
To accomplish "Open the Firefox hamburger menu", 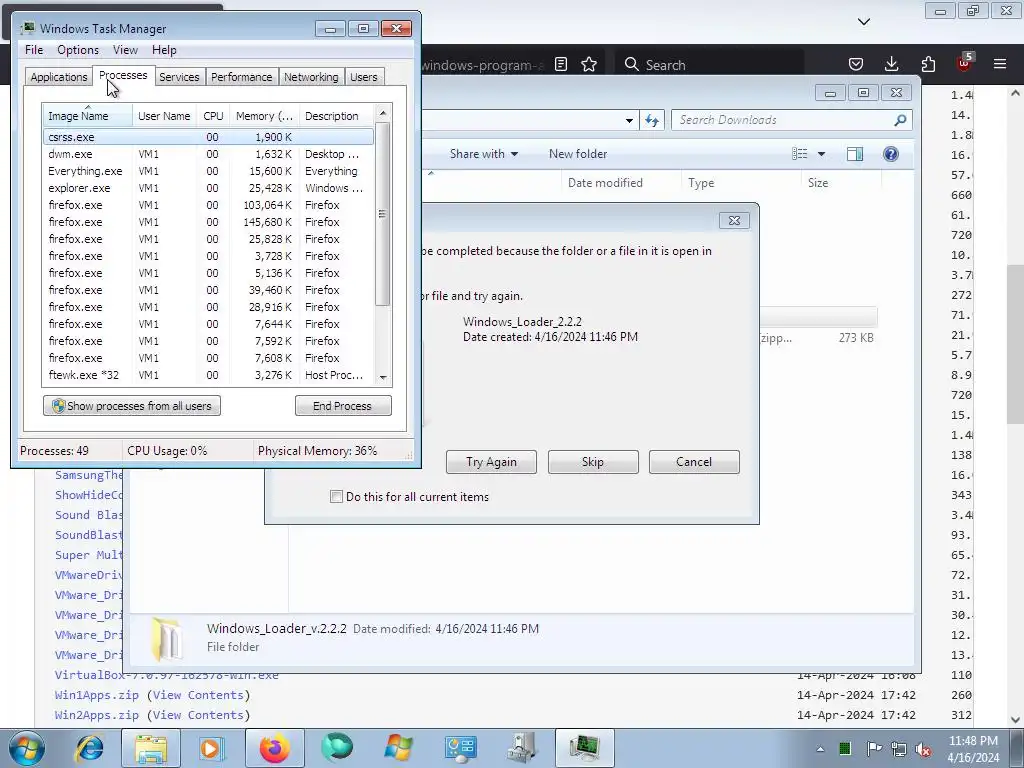I will click(x=1000, y=64).
